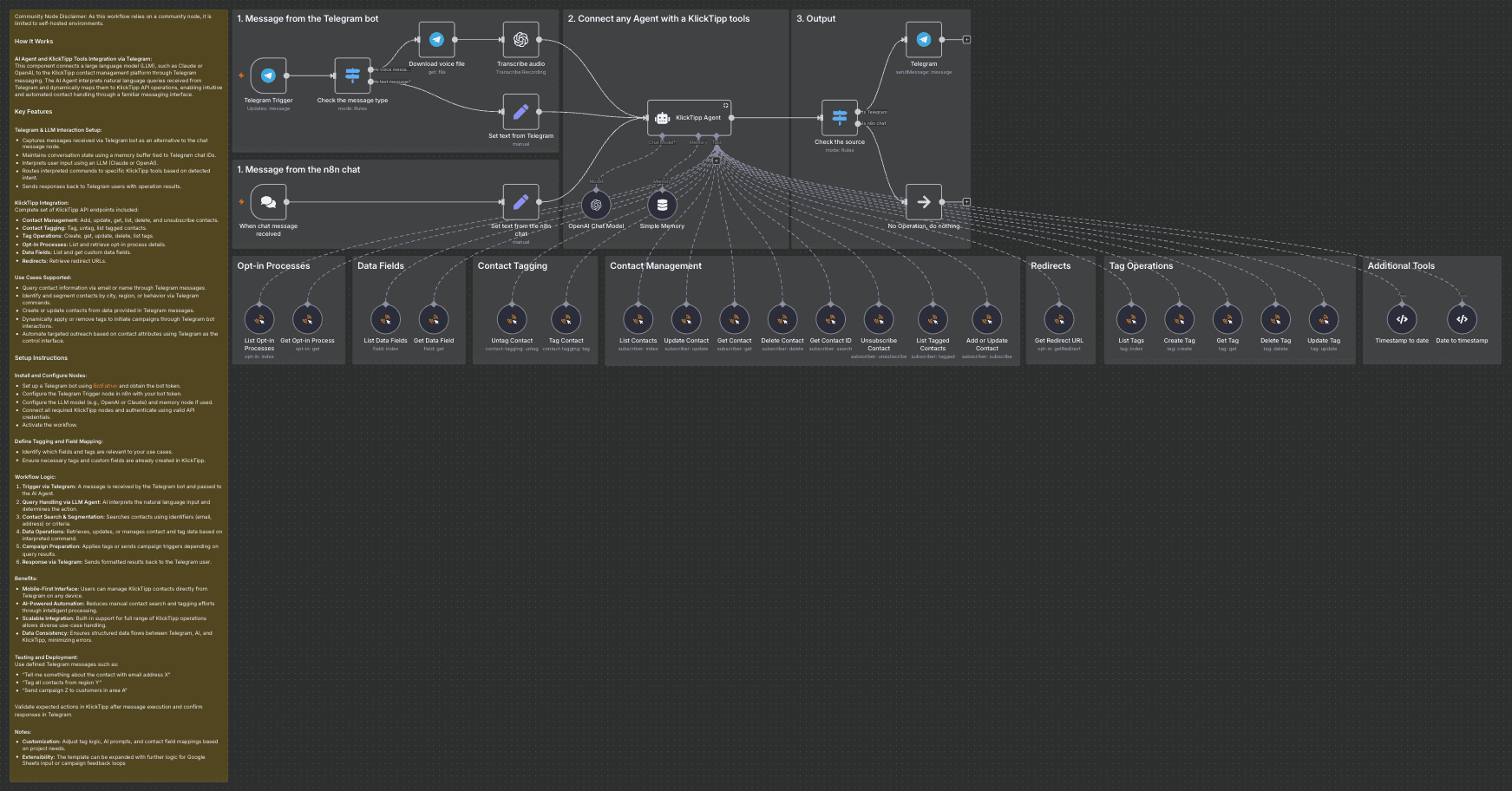Screen dimensions: 1512x791
Task: Select the Set text from Telegram node
Action: tap(520, 112)
